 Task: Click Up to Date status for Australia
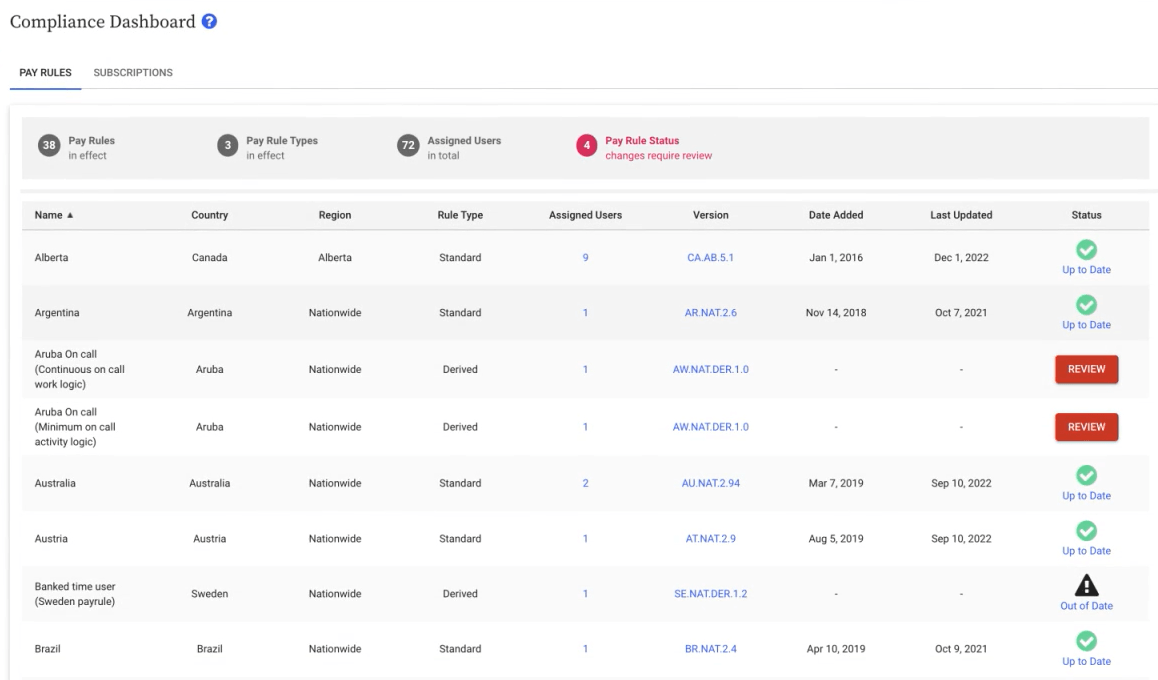[1086, 496]
